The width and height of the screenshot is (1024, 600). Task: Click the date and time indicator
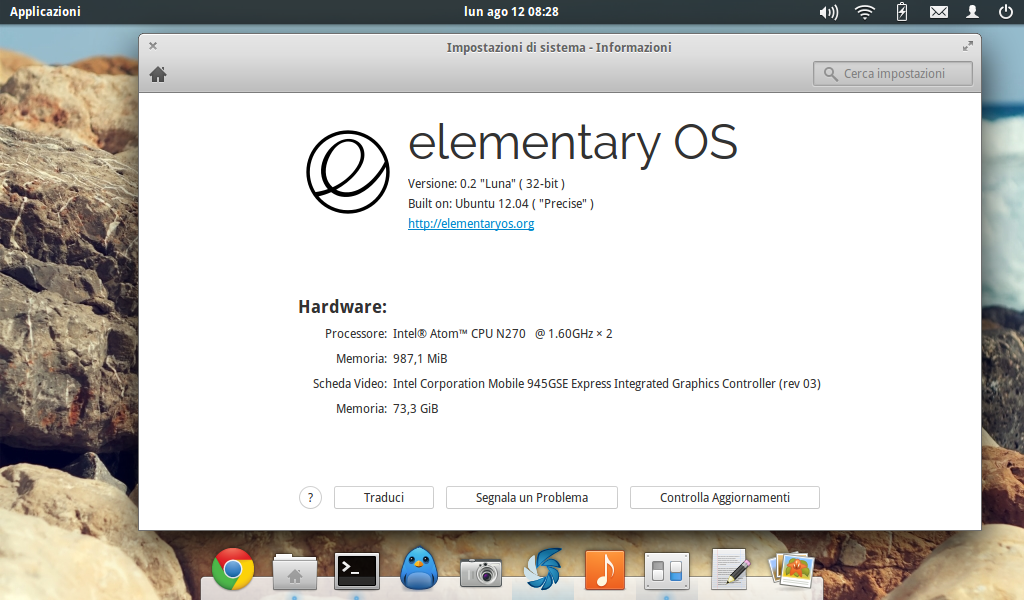[x=511, y=12]
